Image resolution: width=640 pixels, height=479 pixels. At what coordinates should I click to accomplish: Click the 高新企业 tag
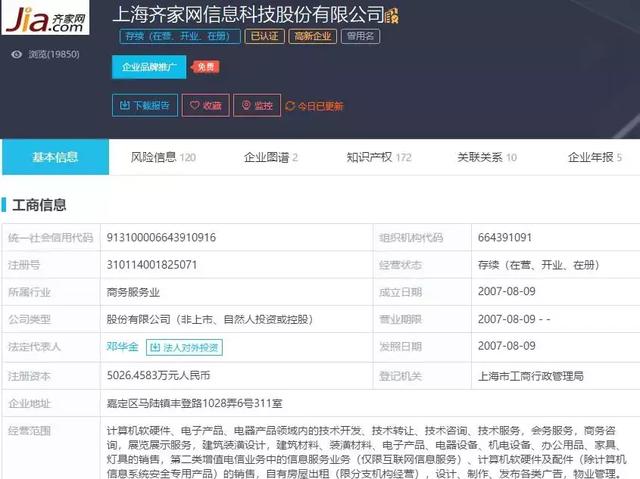[313, 36]
